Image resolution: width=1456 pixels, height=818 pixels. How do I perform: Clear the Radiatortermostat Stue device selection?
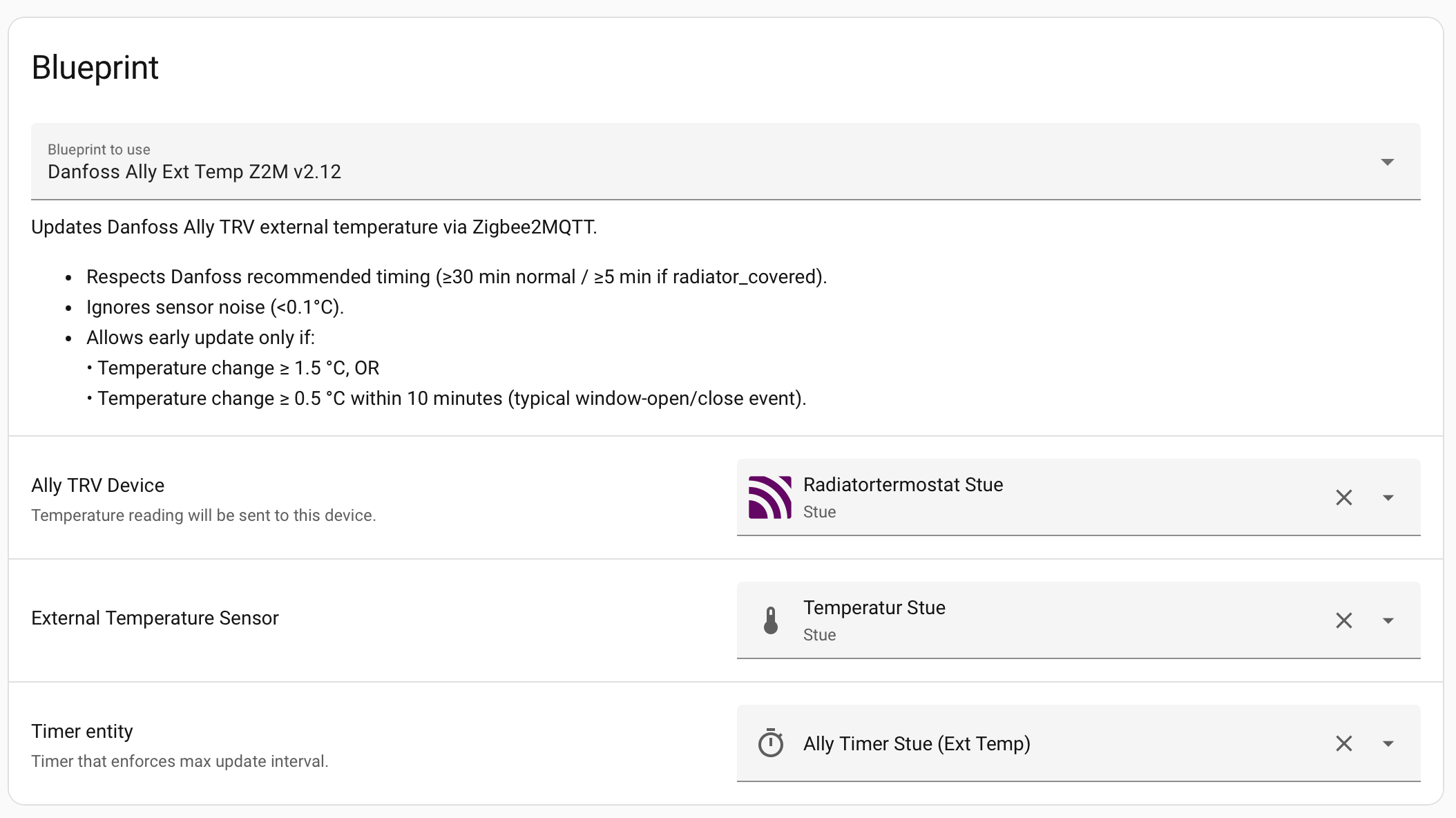pyautogui.click(x=1343, y=497)
